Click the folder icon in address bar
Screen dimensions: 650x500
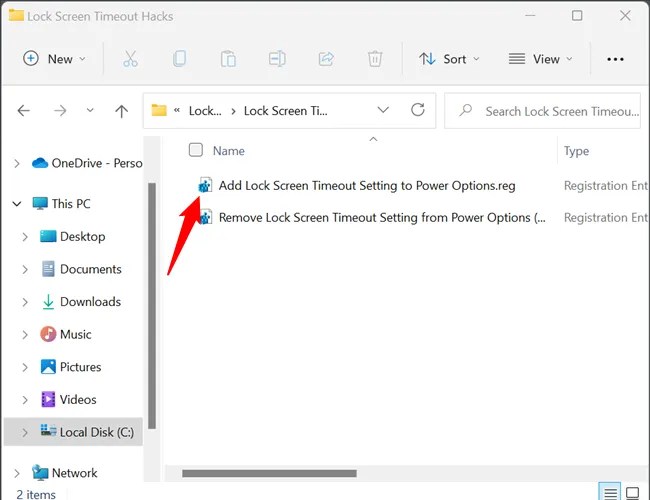[159, 110]
